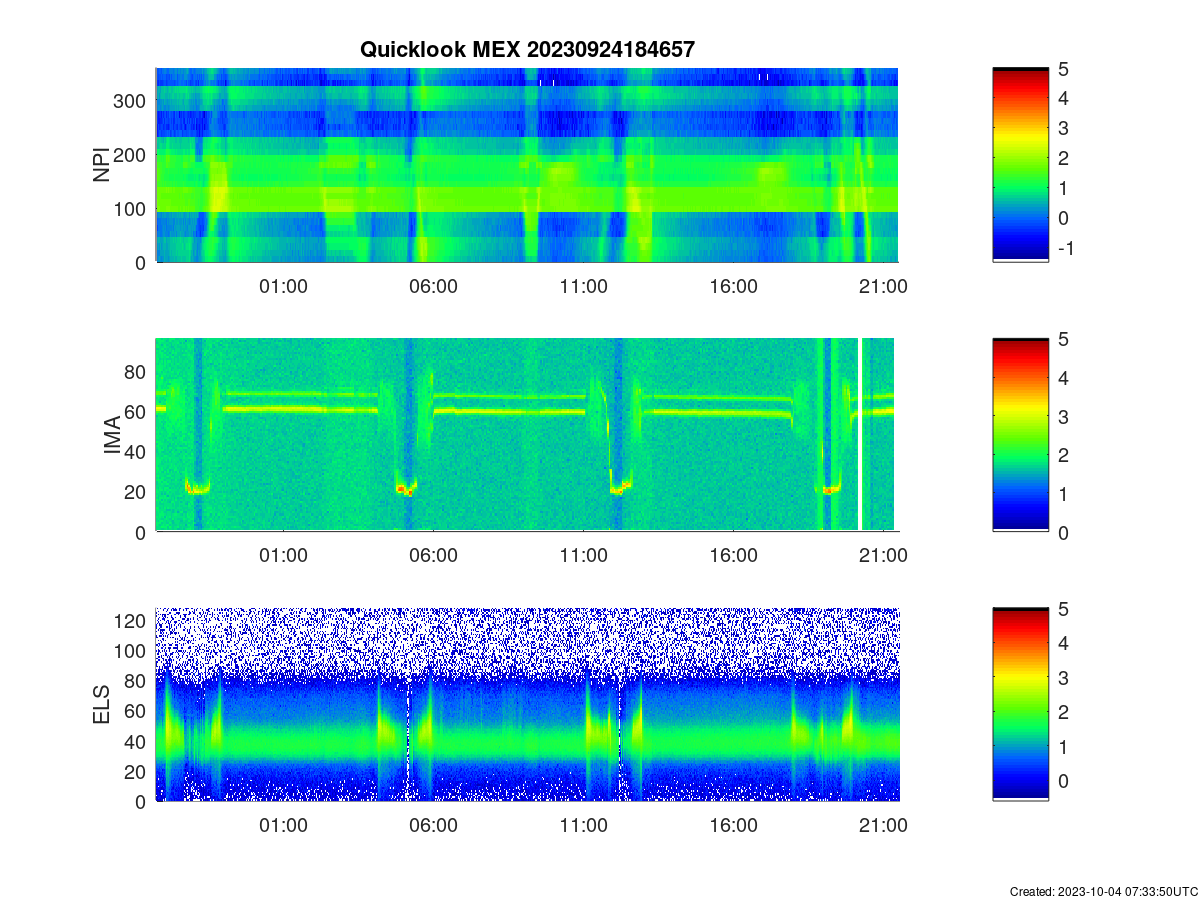Click the 21:00 tick under the NPI plot
The image size is (1200, 900).
[883, 286]
